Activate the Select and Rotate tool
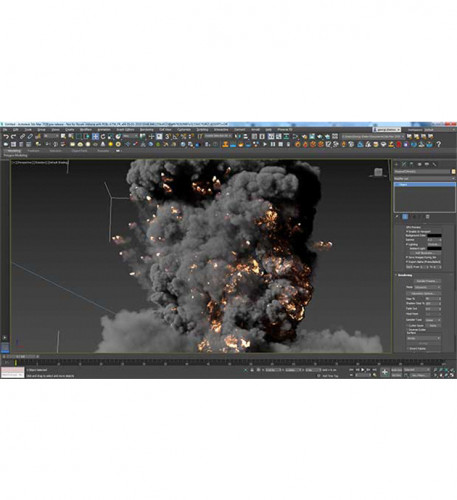This screenshot has height=500, width=457. point(103,136)
